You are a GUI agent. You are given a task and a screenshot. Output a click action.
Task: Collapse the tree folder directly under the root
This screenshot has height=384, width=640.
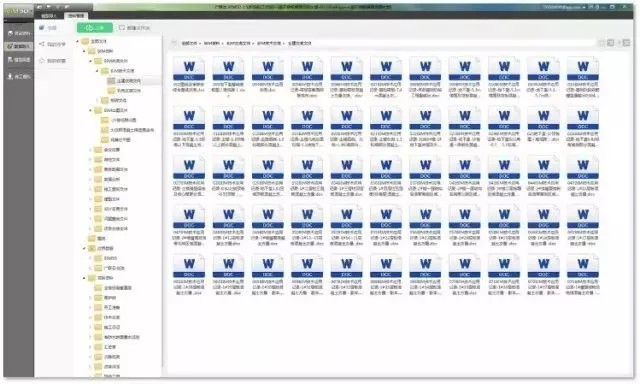coord(84,51)
